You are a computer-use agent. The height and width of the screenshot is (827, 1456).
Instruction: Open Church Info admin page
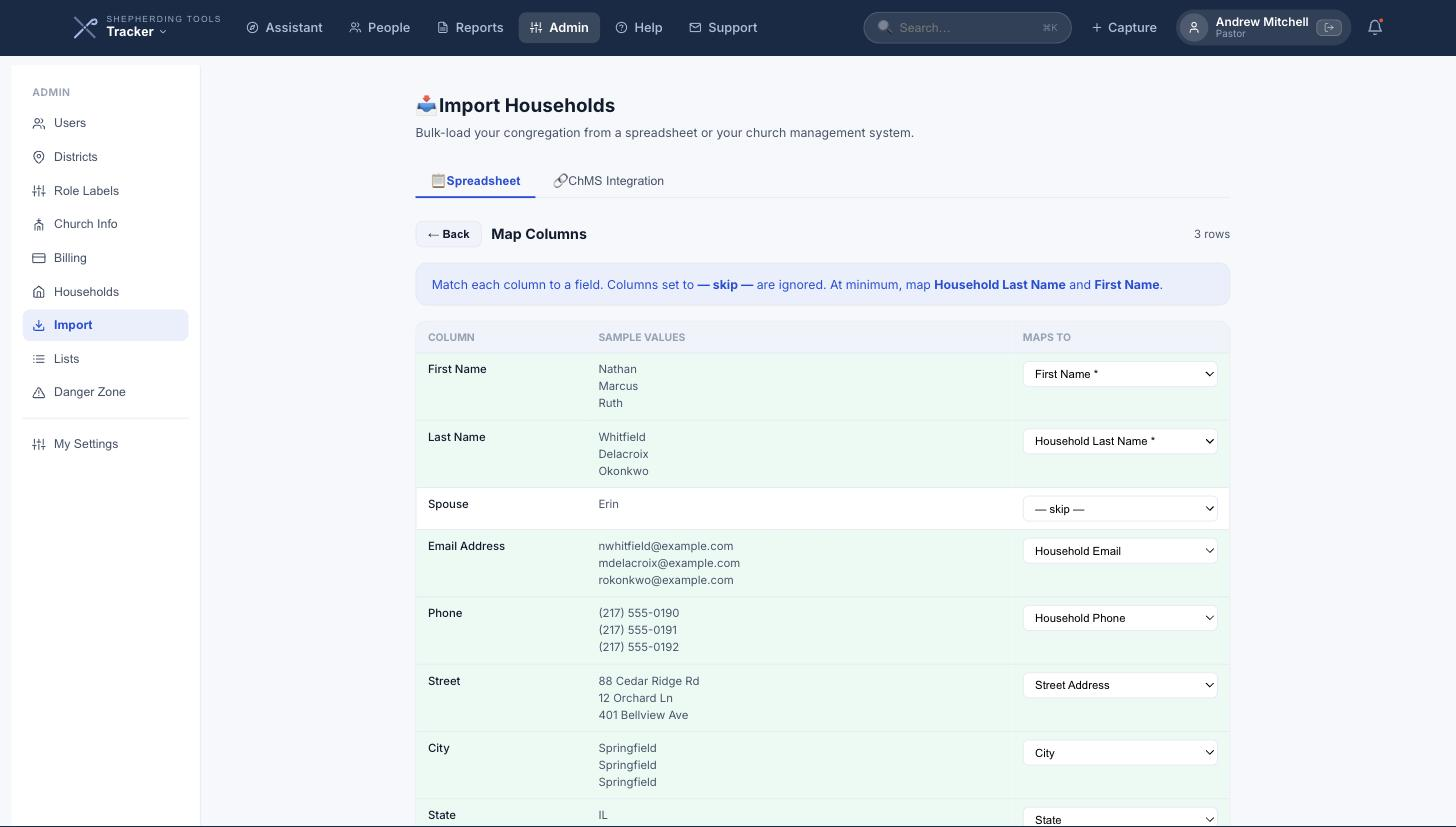(x=105, y=224)
